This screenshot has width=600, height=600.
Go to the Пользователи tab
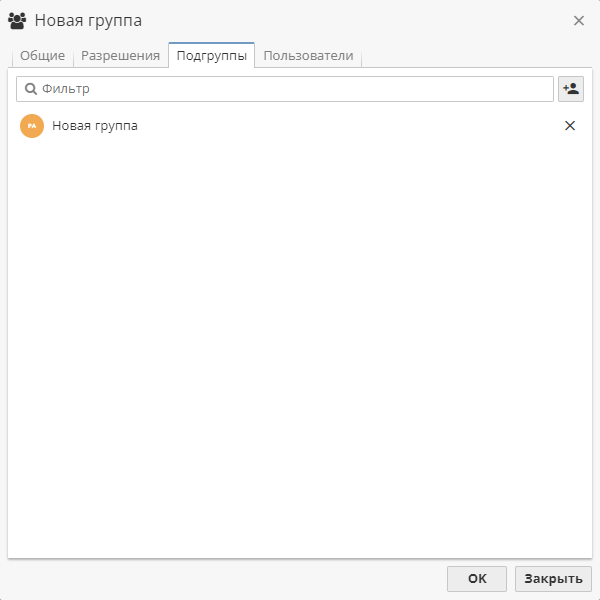[x=308, y=56]
